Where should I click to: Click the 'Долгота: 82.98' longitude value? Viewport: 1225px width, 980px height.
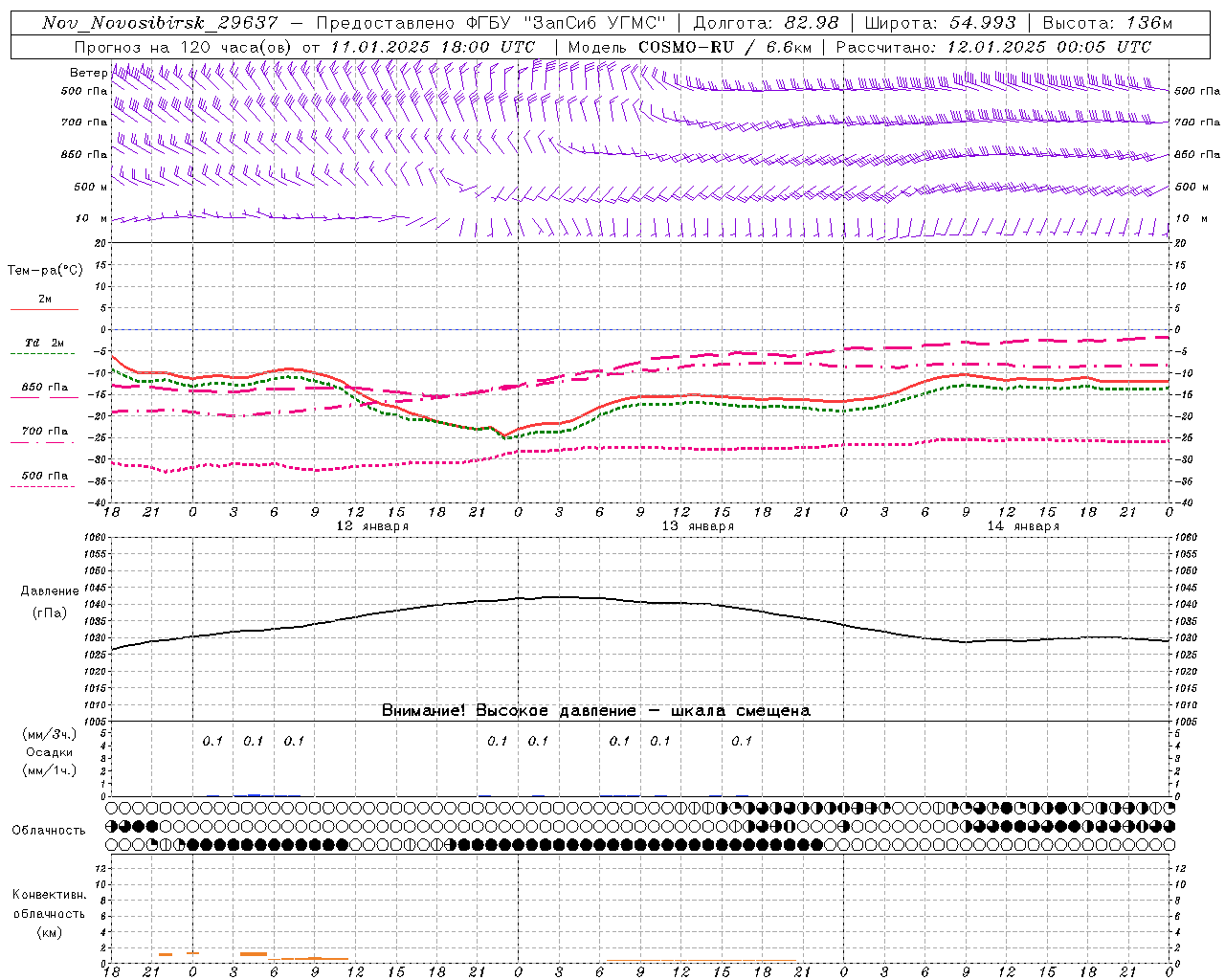[766, 23]
